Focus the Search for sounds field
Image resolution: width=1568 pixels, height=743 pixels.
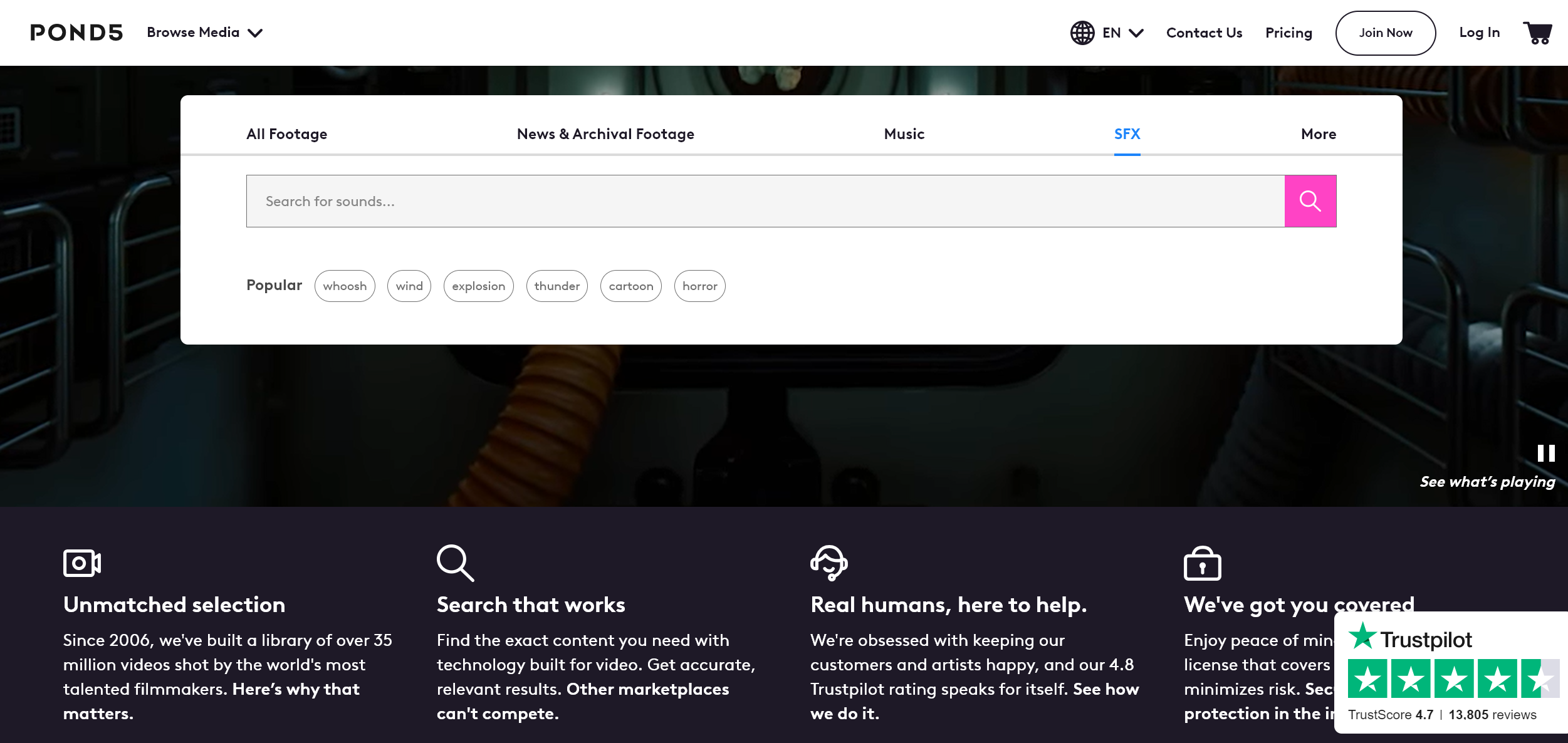point(765,201)
